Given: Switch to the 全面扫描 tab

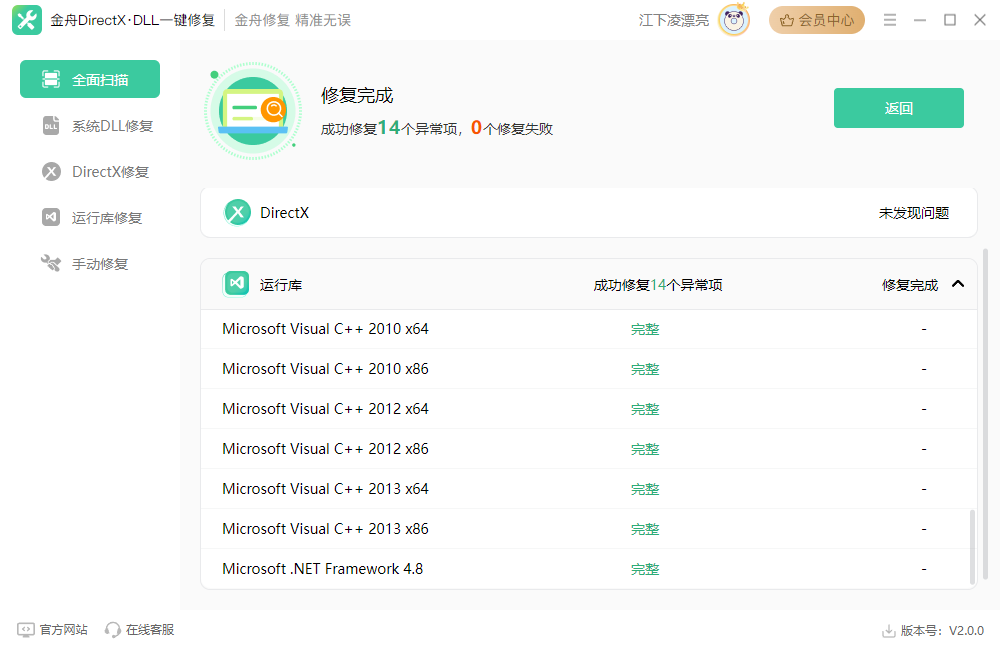Looking at the screenshot, I should [x=89, y=78].
